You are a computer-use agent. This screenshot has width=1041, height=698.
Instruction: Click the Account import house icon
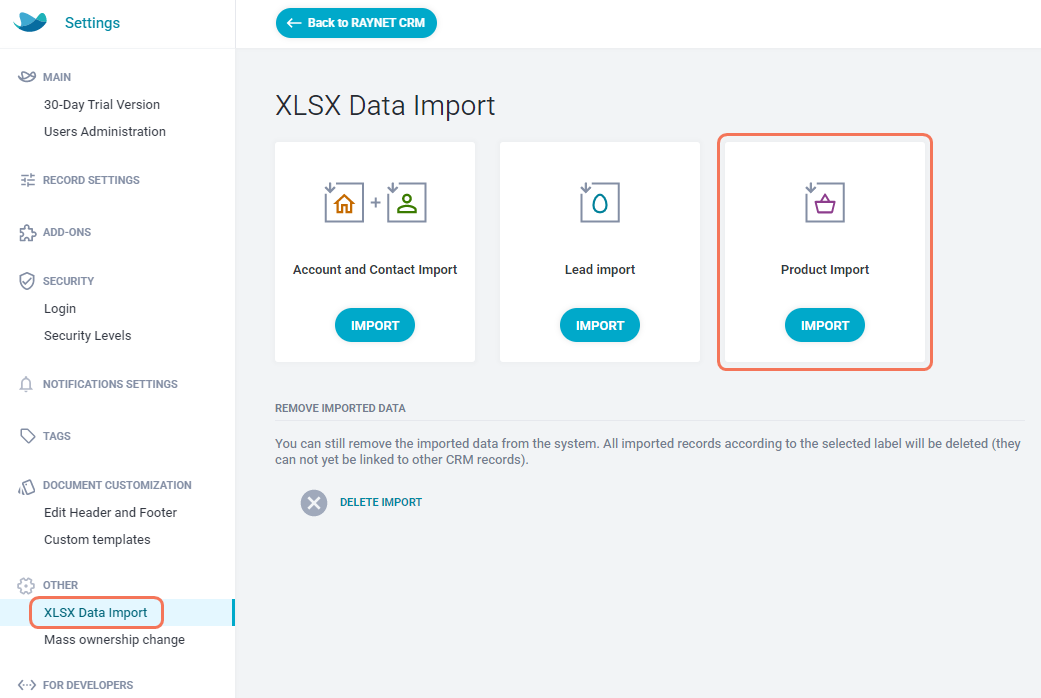(x=344, y=202)
